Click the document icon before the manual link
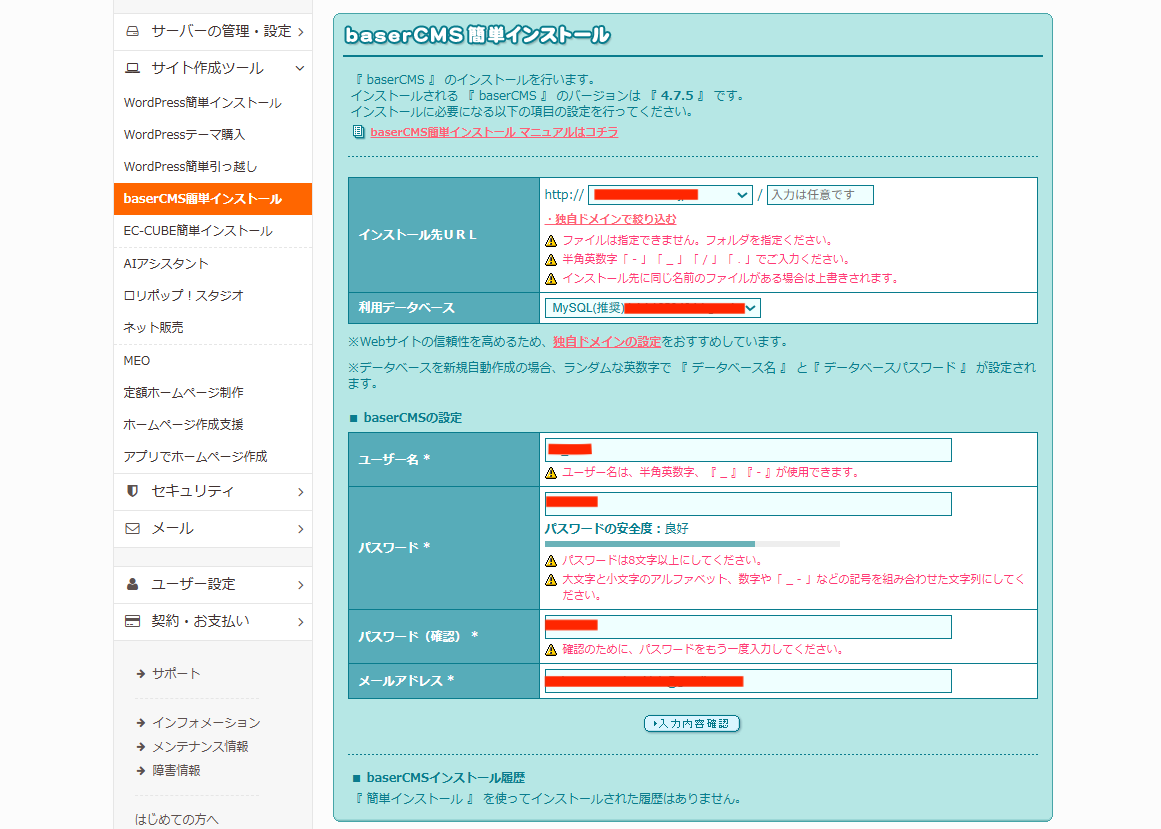The width and height of the screenshot is (1161, 829). [358, 131]
